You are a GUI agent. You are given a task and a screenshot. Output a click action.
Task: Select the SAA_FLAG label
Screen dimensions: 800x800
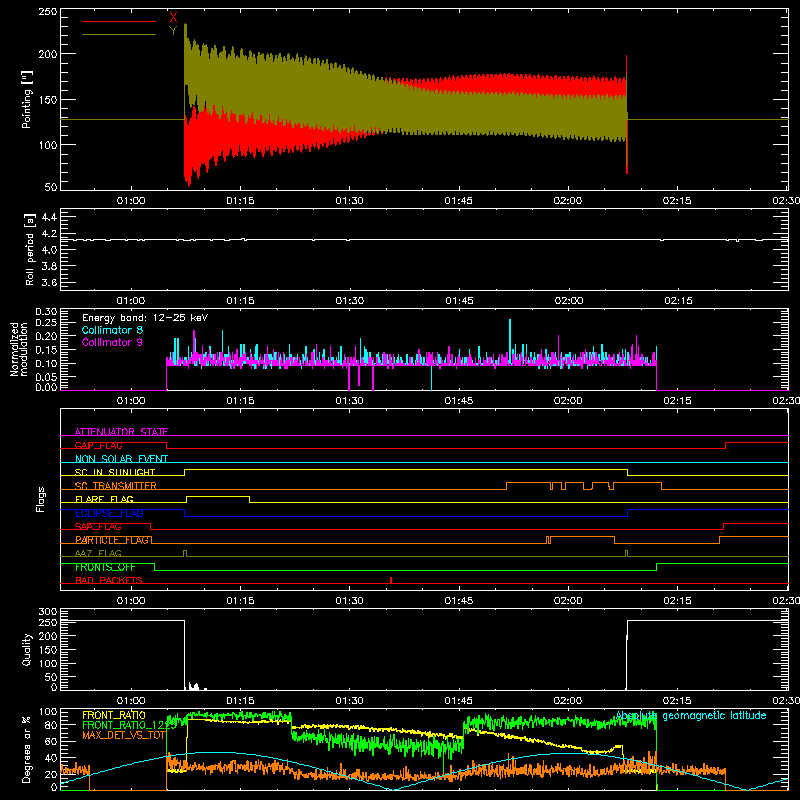pos(98,526)
